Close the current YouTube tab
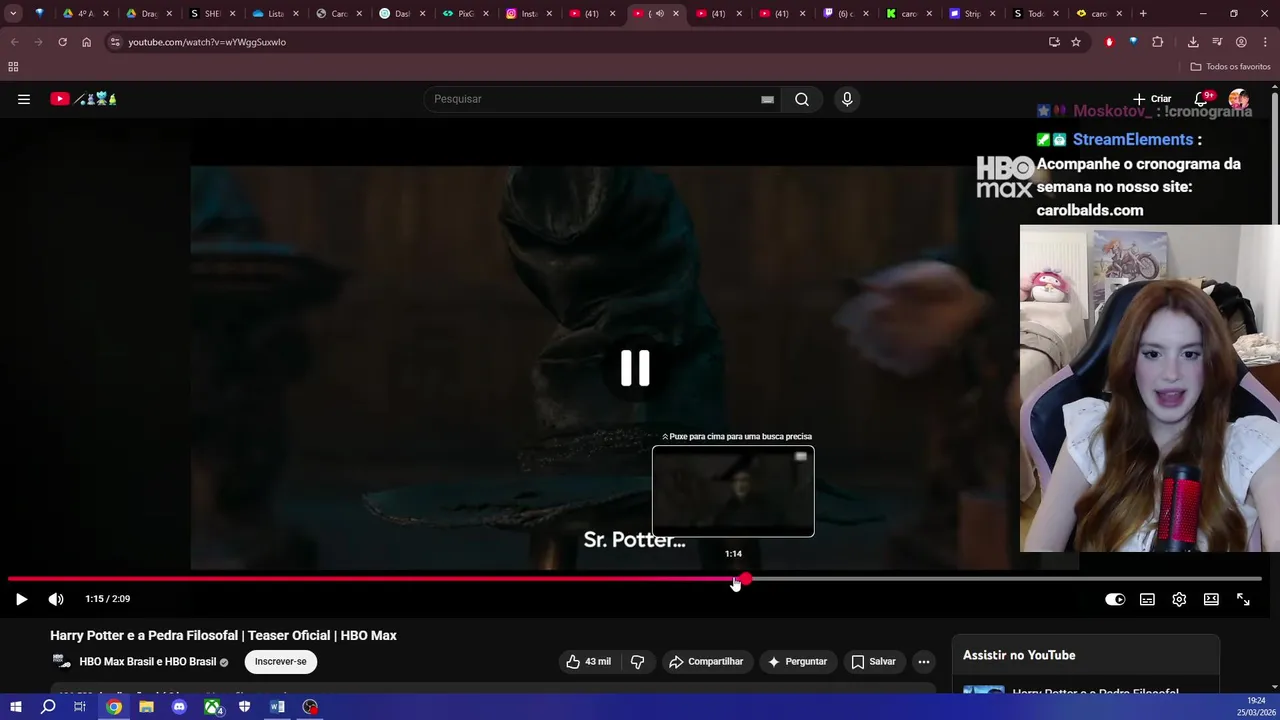The image size is (1280, 720). coord(676,14)
